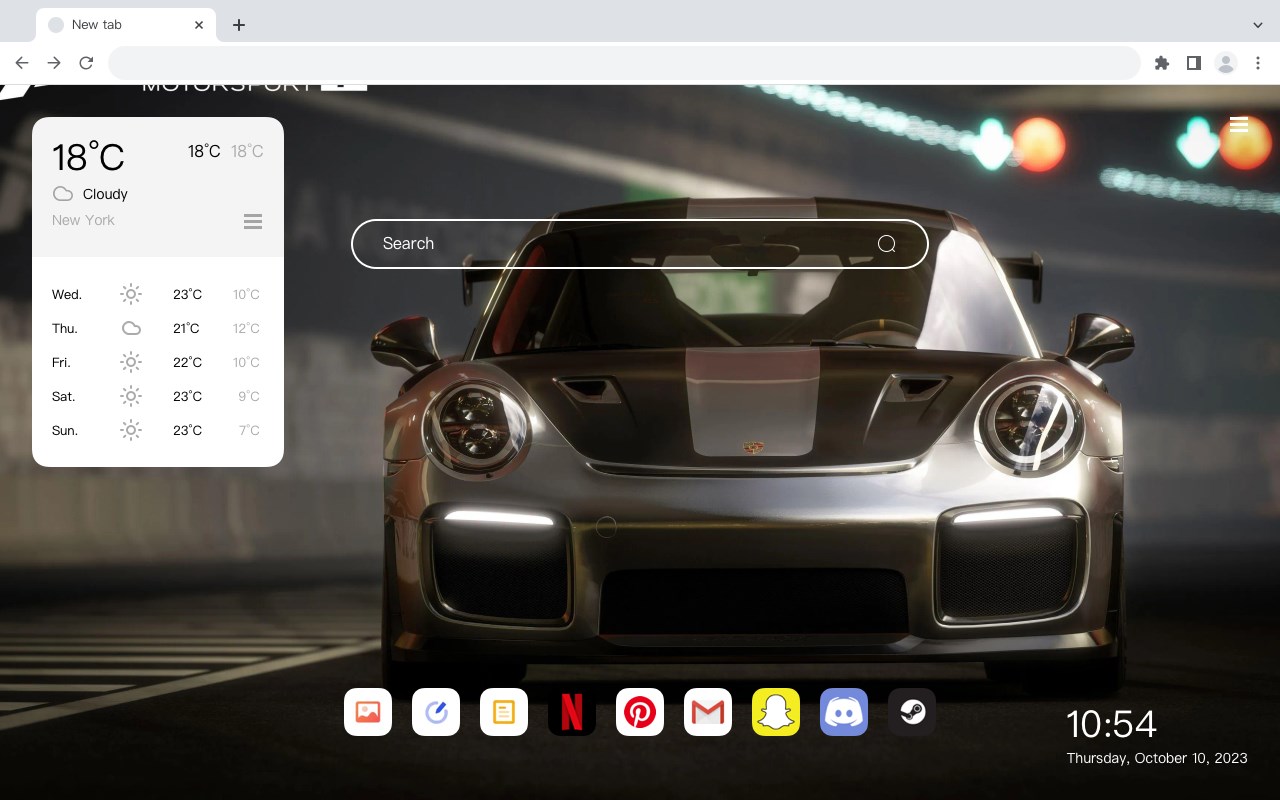Image resolution: width=1280 pixels, height=800 pixels.
Task: Close the "New tab" tab
Action: tap(200, 25)
